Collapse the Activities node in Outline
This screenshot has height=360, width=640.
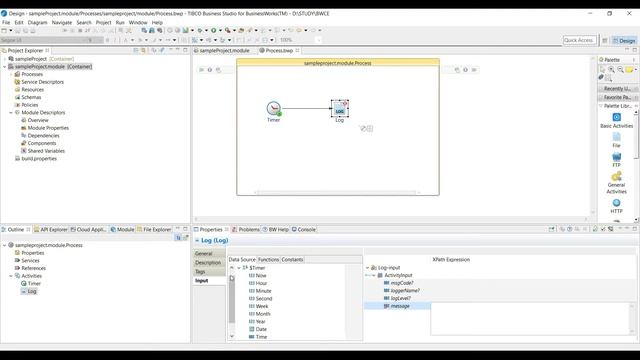click(11, 276)
